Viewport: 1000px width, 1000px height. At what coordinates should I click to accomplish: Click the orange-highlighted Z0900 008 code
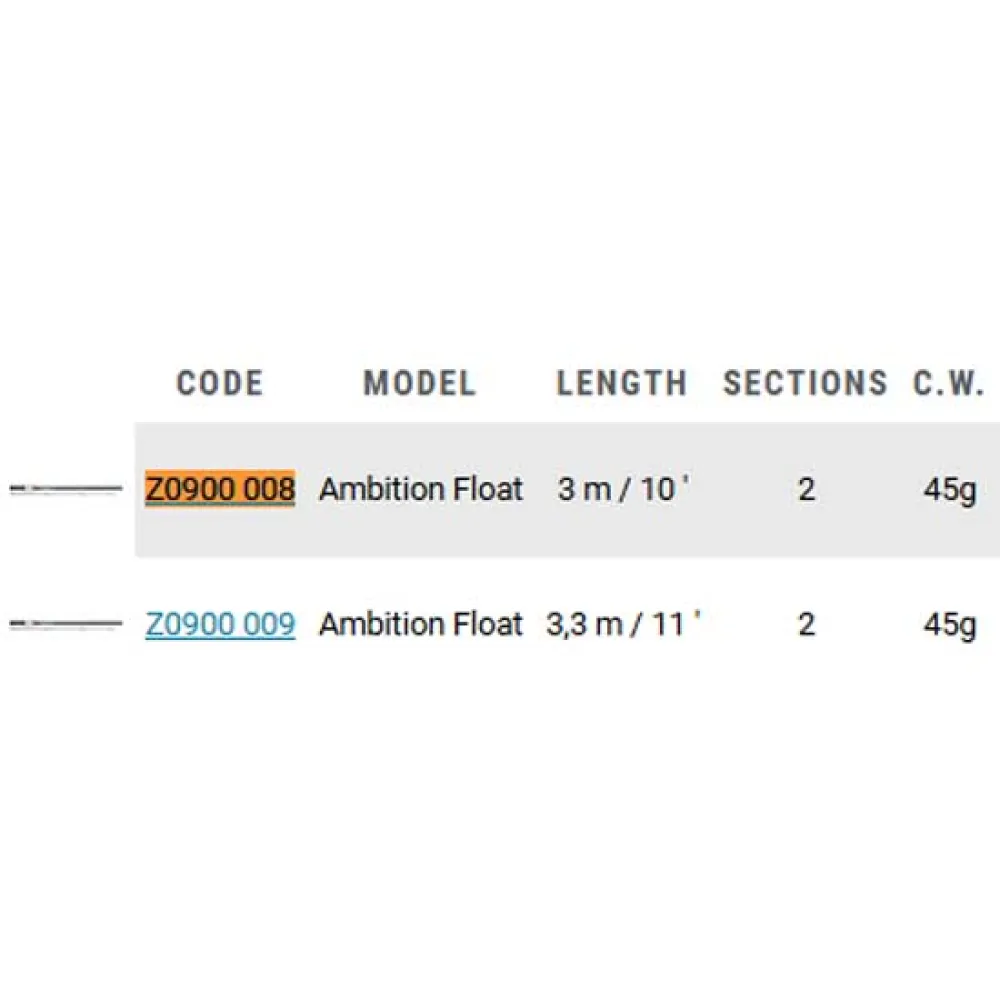pos(220,489)
